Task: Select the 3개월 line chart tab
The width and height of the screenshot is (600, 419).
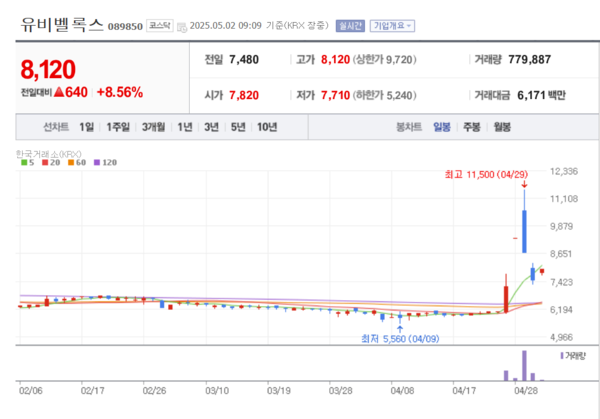Action: pyautogui.click(x=153, y=127)
